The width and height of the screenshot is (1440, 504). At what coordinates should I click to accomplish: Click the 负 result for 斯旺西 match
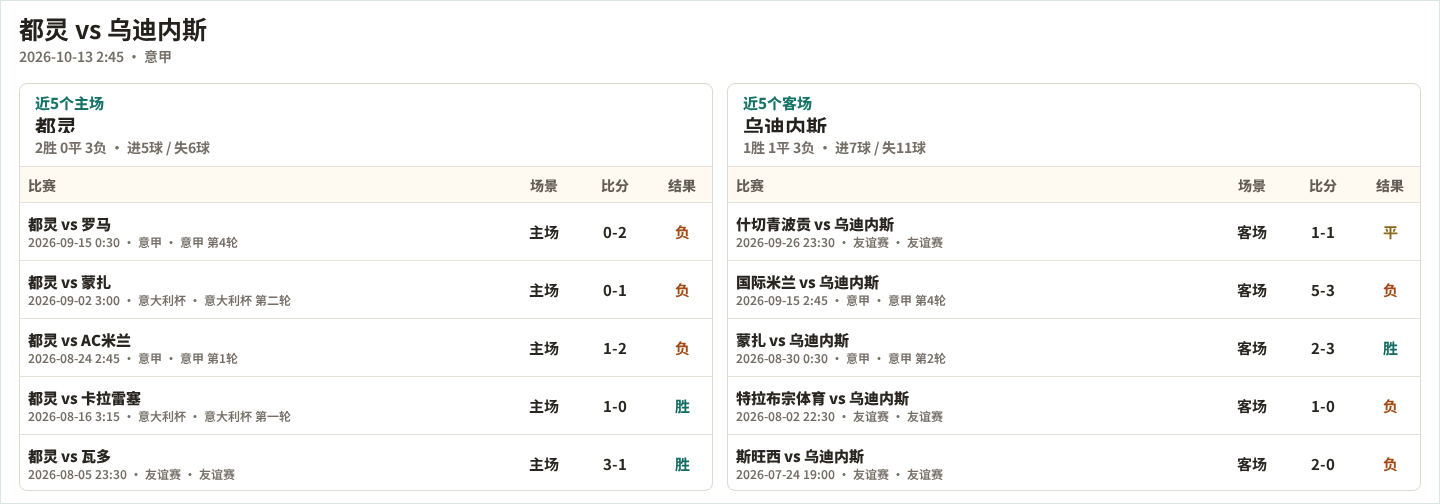click(x=1390, y=464)
